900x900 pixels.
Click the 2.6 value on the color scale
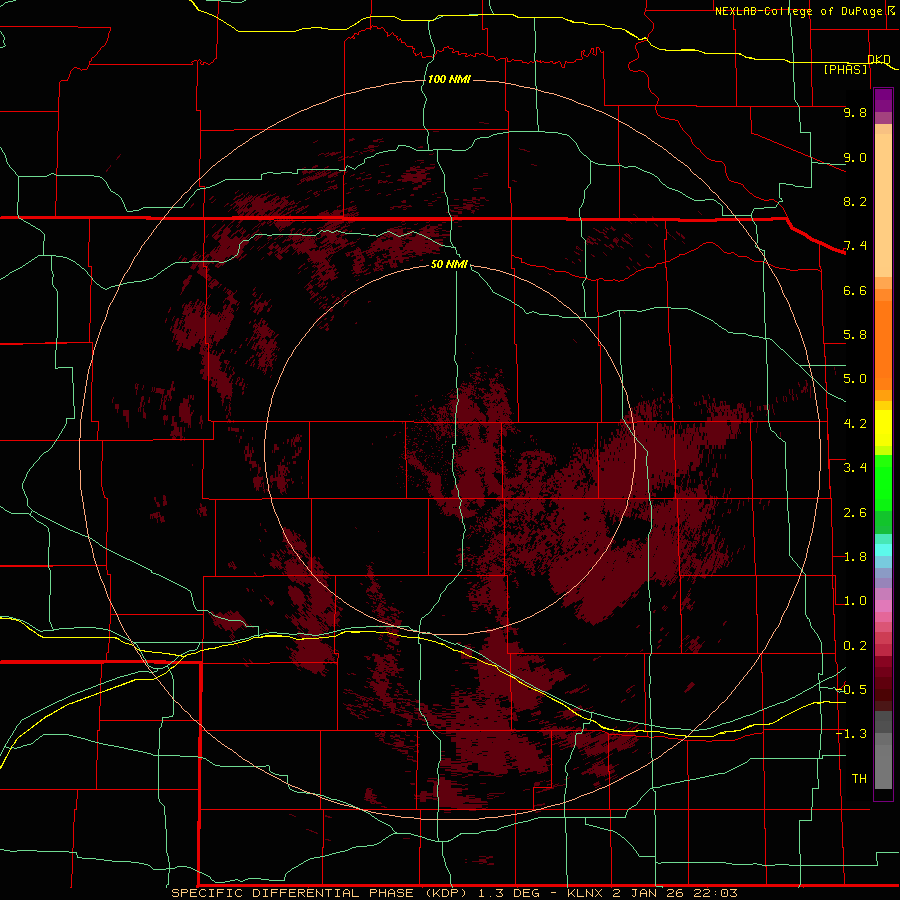(x=855, y=513)
